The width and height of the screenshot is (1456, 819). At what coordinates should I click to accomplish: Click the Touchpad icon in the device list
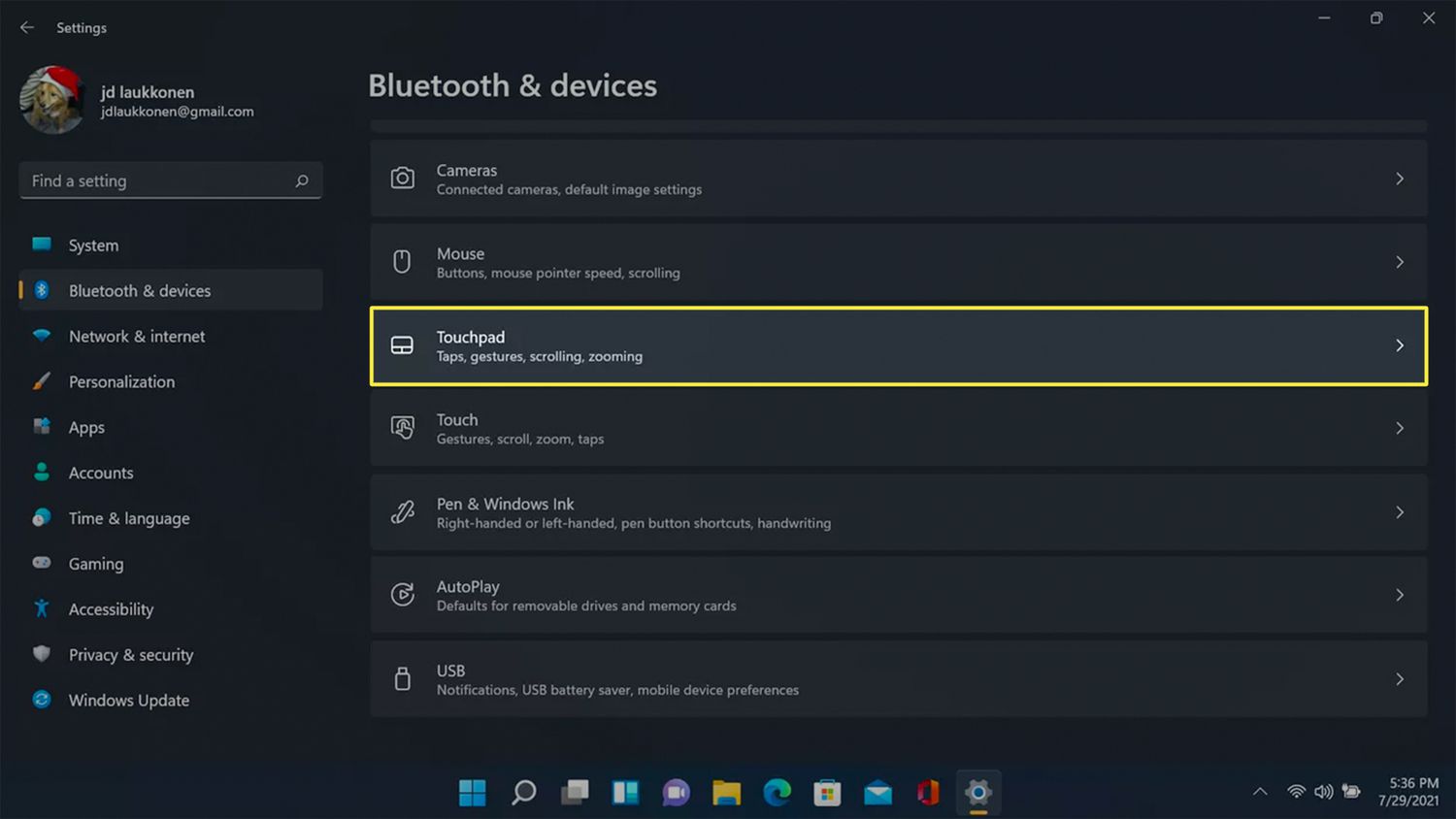[x=402, y=345]
